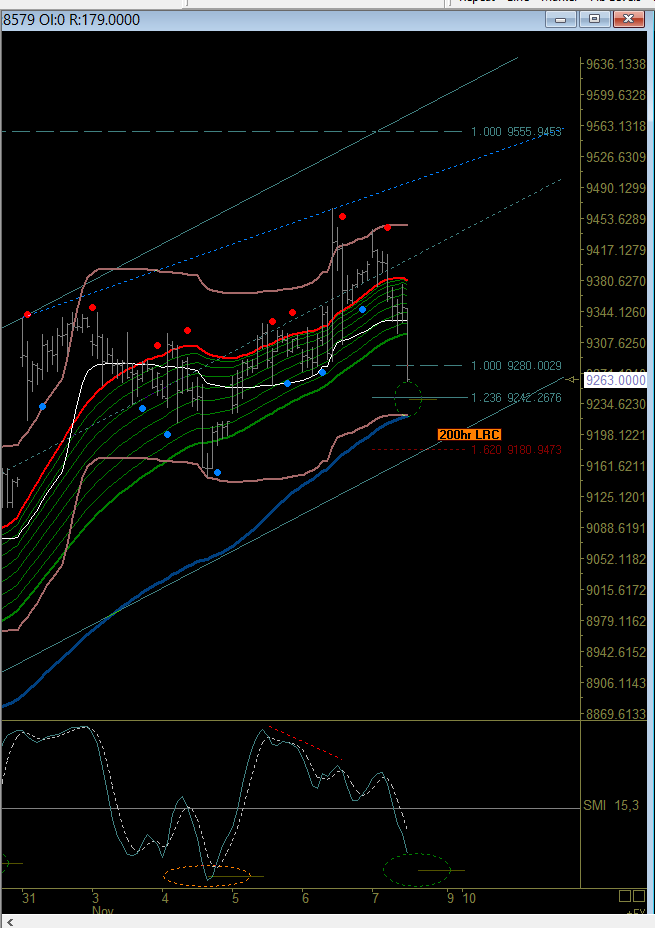Screen dimensions: 655x928
Task: Click the 9380.6270 price axis value
Action: (x=615, y=281)
